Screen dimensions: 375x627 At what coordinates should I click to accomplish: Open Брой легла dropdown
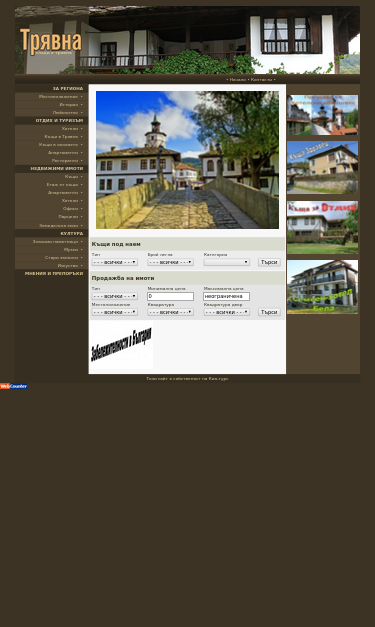[x=171, y=262]
